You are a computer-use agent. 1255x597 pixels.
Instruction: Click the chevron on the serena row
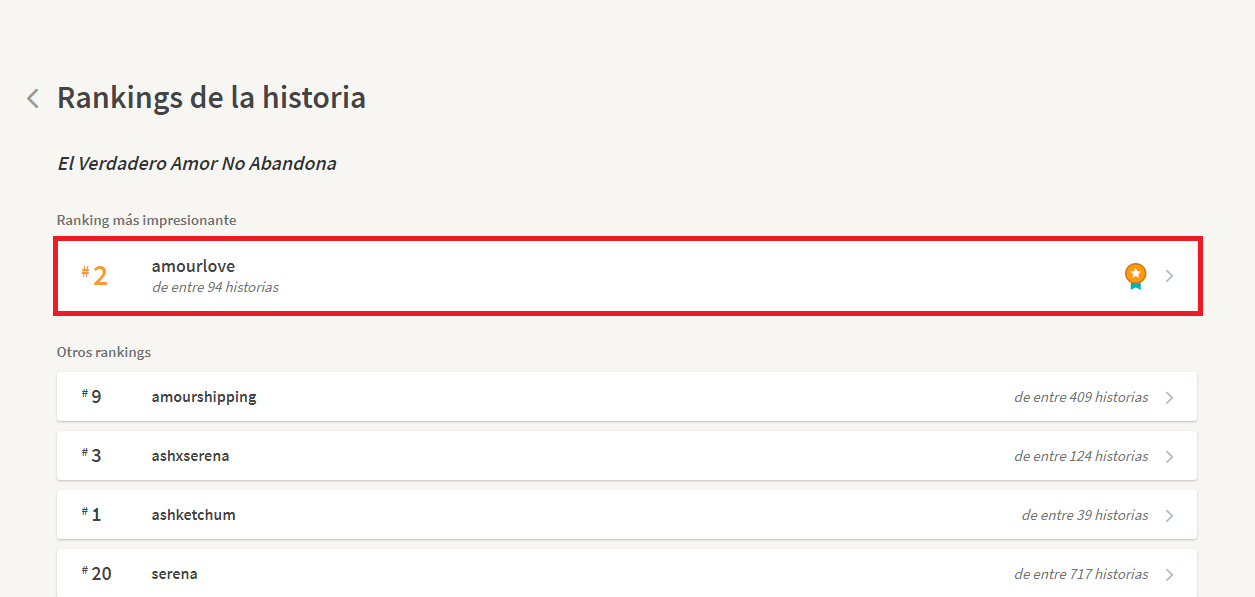coord(1170,575)
